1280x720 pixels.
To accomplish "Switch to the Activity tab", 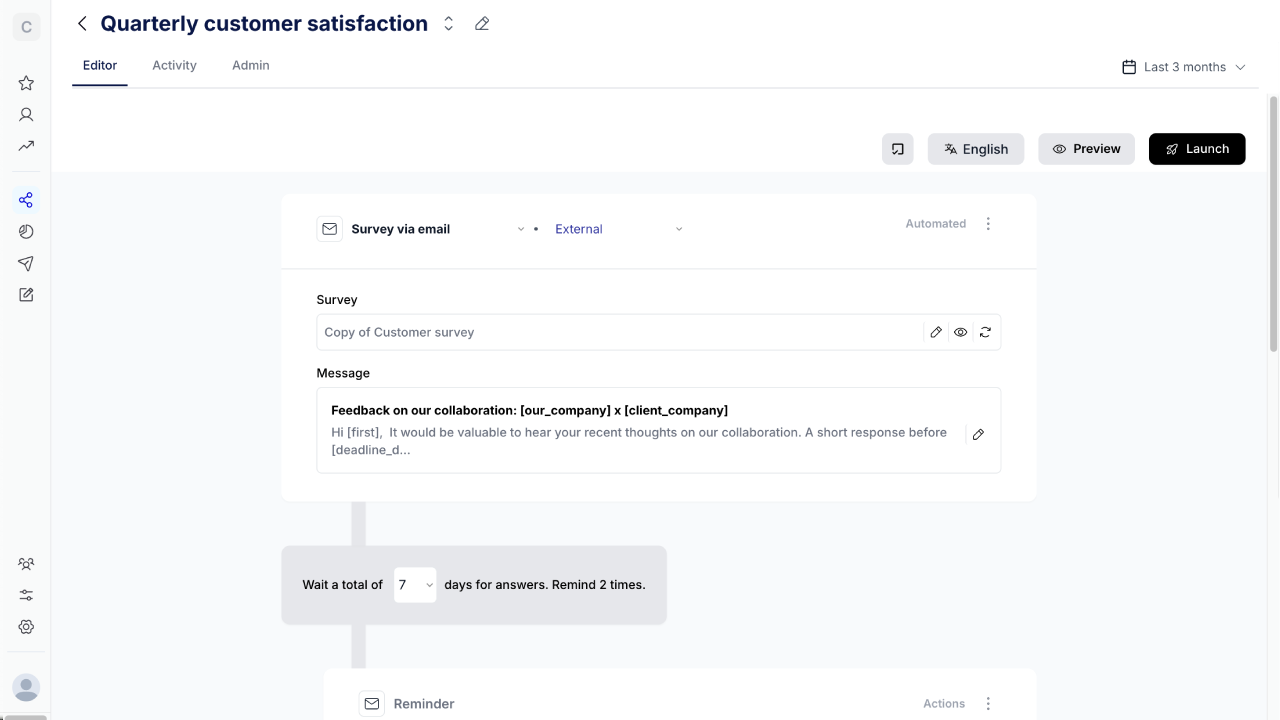I will [174, 65].
